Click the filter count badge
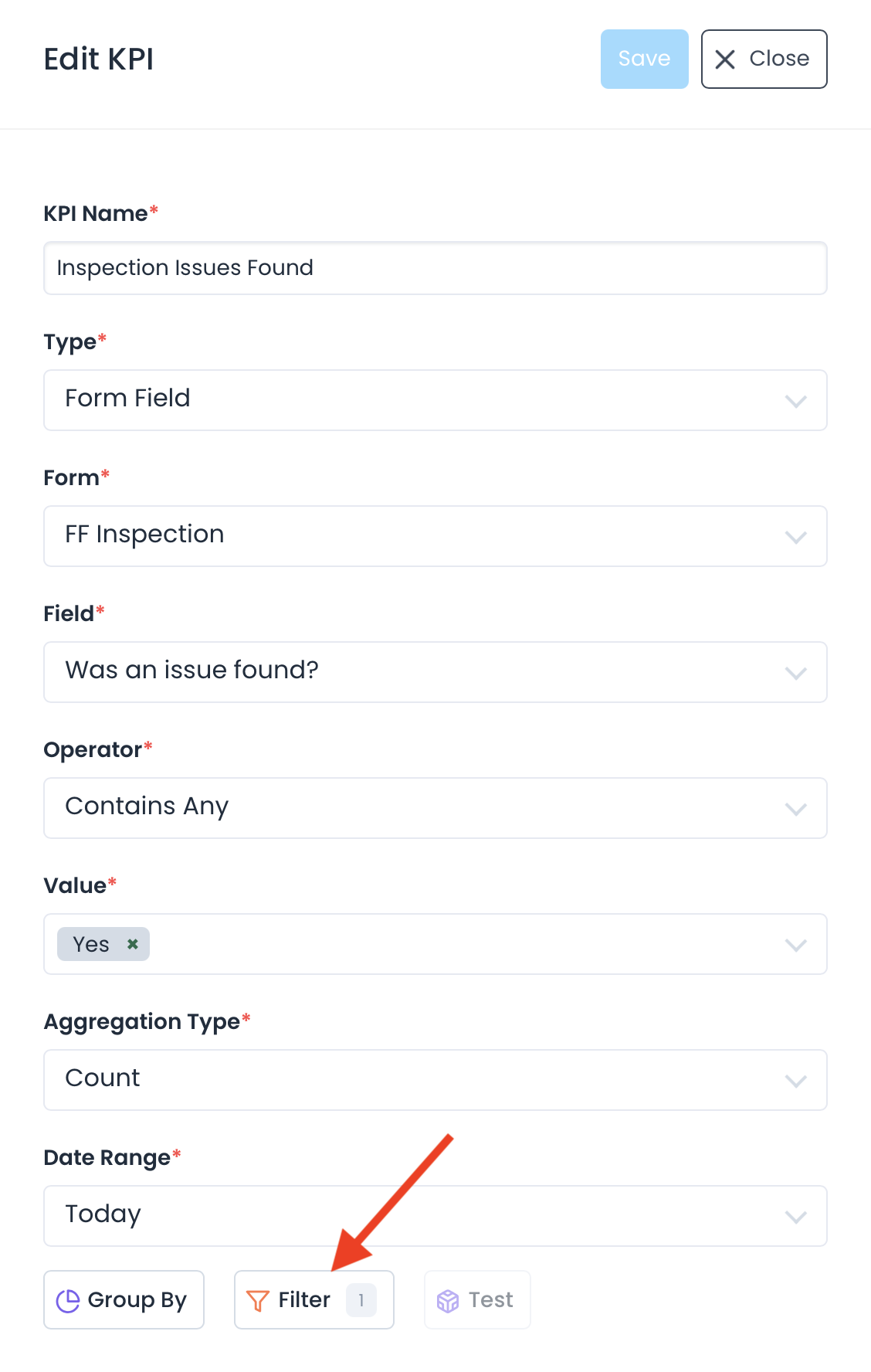 click(x=361, y=1300)
